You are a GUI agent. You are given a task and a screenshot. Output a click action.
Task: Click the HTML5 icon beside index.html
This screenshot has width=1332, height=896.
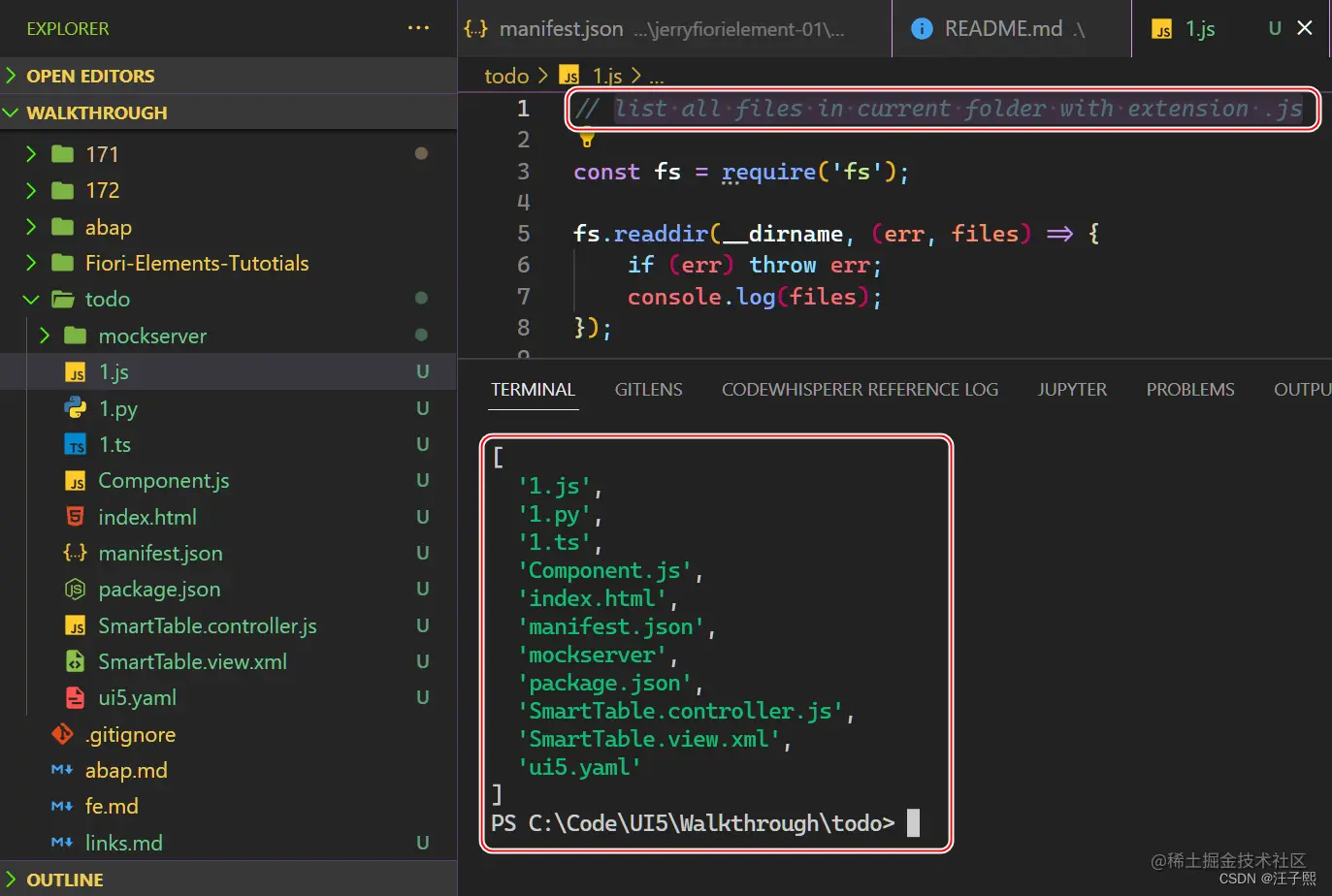pyautogui.click(x=76, y=517)
